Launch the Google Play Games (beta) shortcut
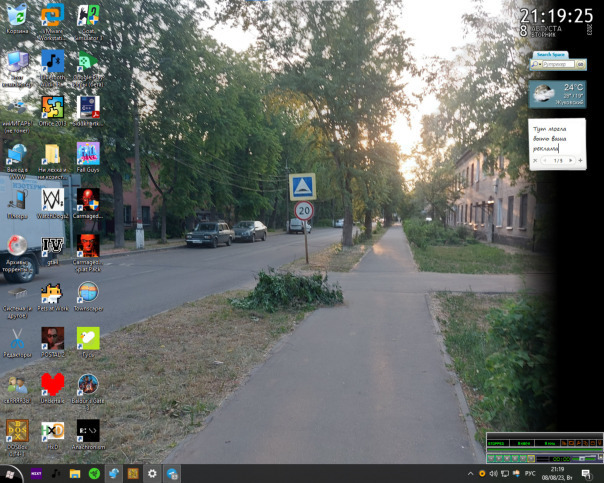This screenshot has width=604, height=483. (x=88, y=68)
